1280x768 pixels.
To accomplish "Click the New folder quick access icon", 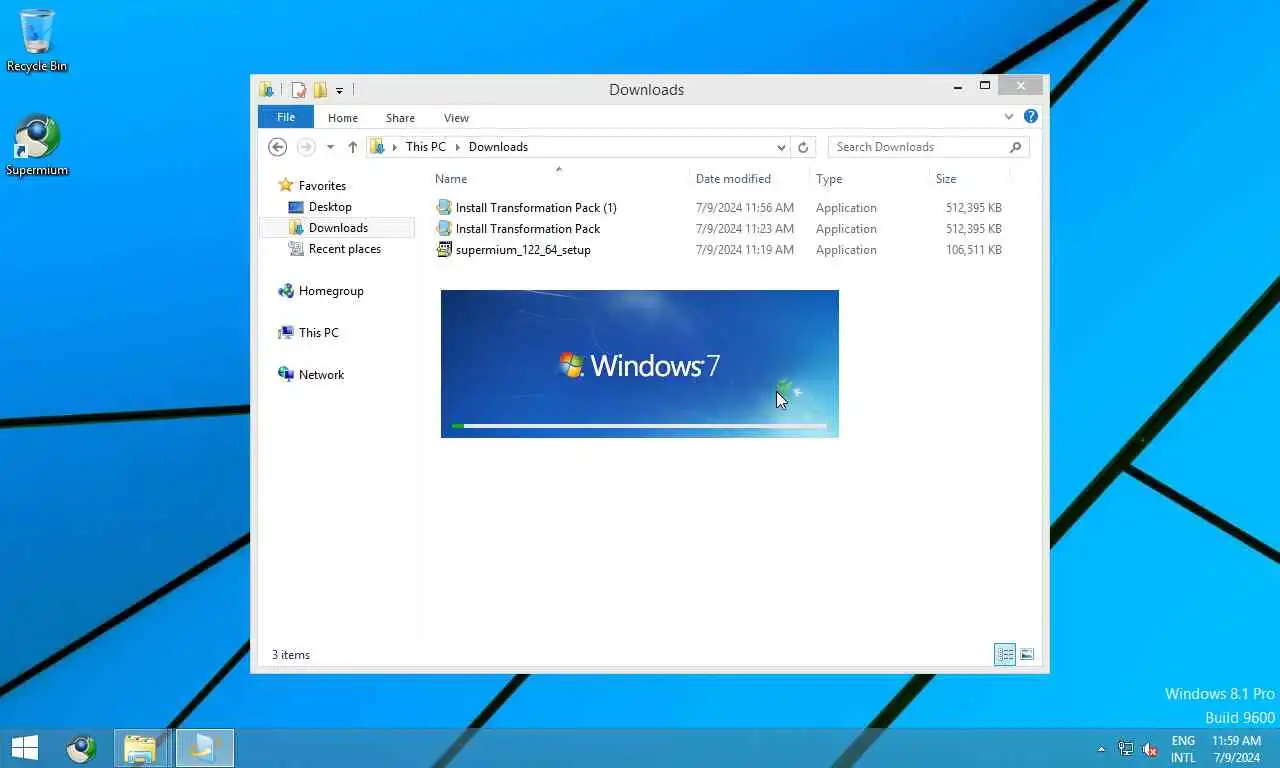I will point(320,90).
